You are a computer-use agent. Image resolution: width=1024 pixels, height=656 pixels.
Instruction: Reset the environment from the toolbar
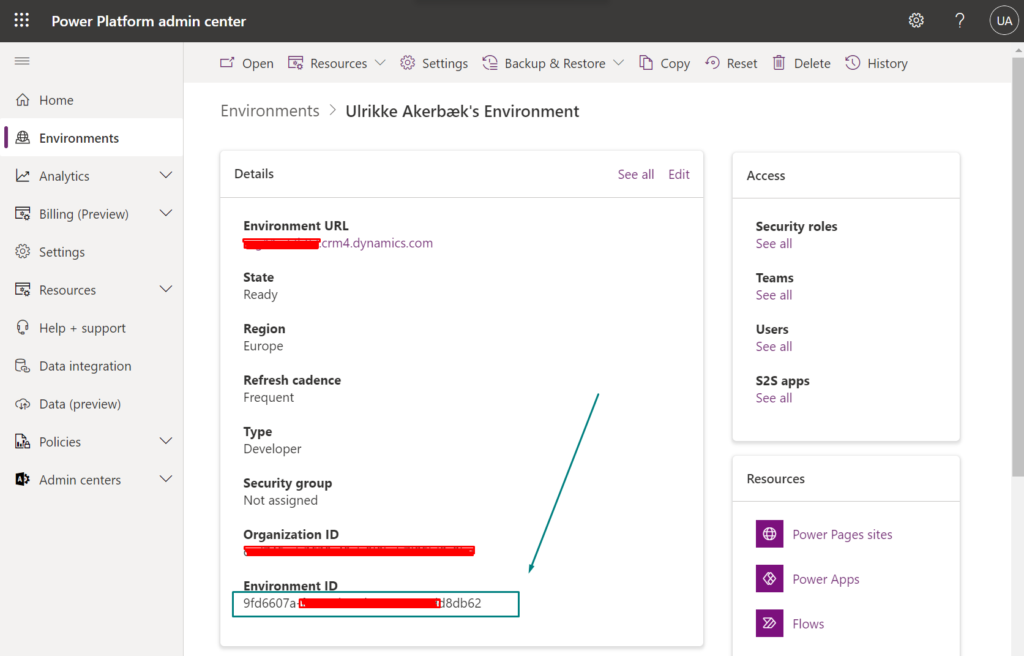[731, 63]
